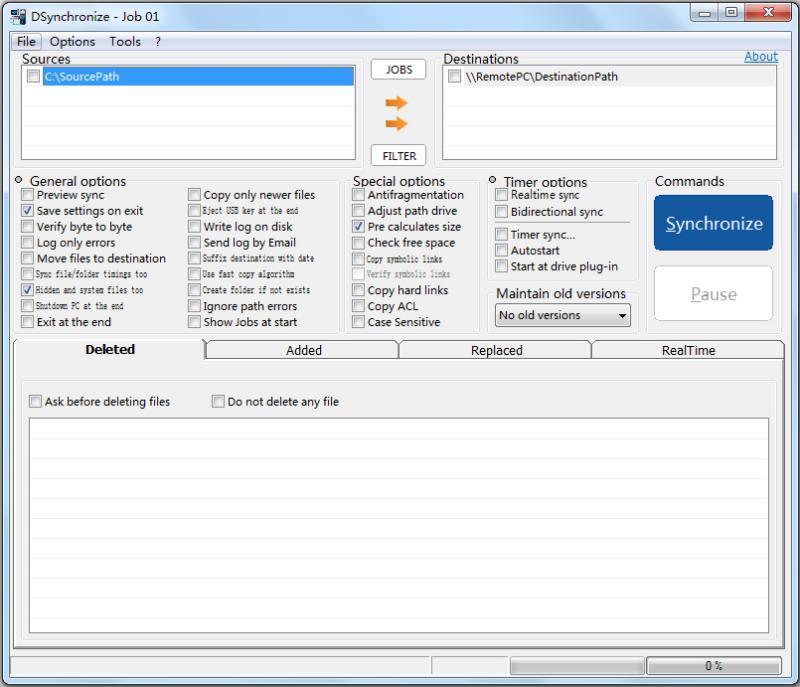The image size is (800, 687).
Task: Open the About link
Action: pos(761,57)
